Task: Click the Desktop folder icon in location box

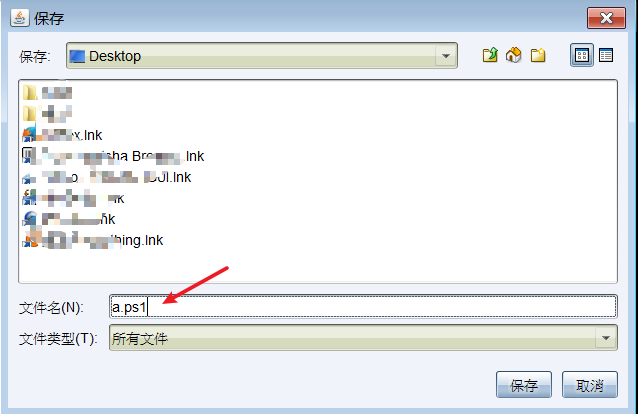Action: pos(77,56)
